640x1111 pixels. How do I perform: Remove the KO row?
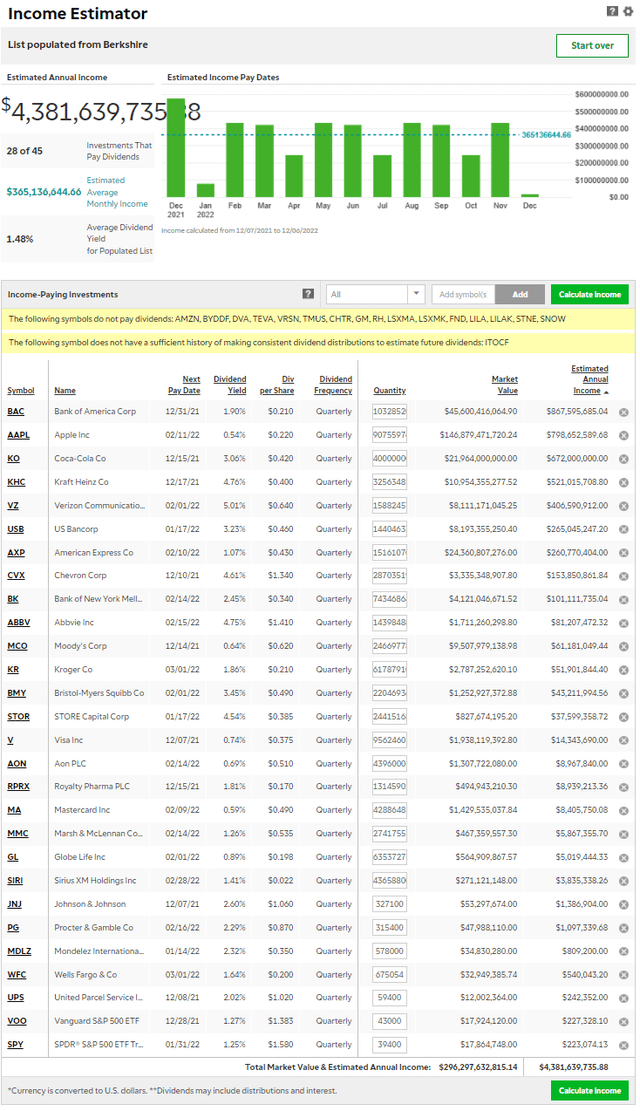pos(624,459)
